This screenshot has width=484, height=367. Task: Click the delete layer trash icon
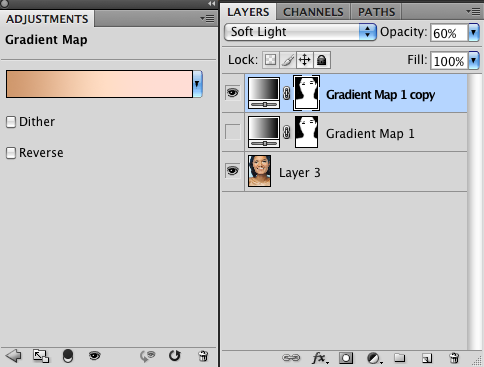click(454, 358)
